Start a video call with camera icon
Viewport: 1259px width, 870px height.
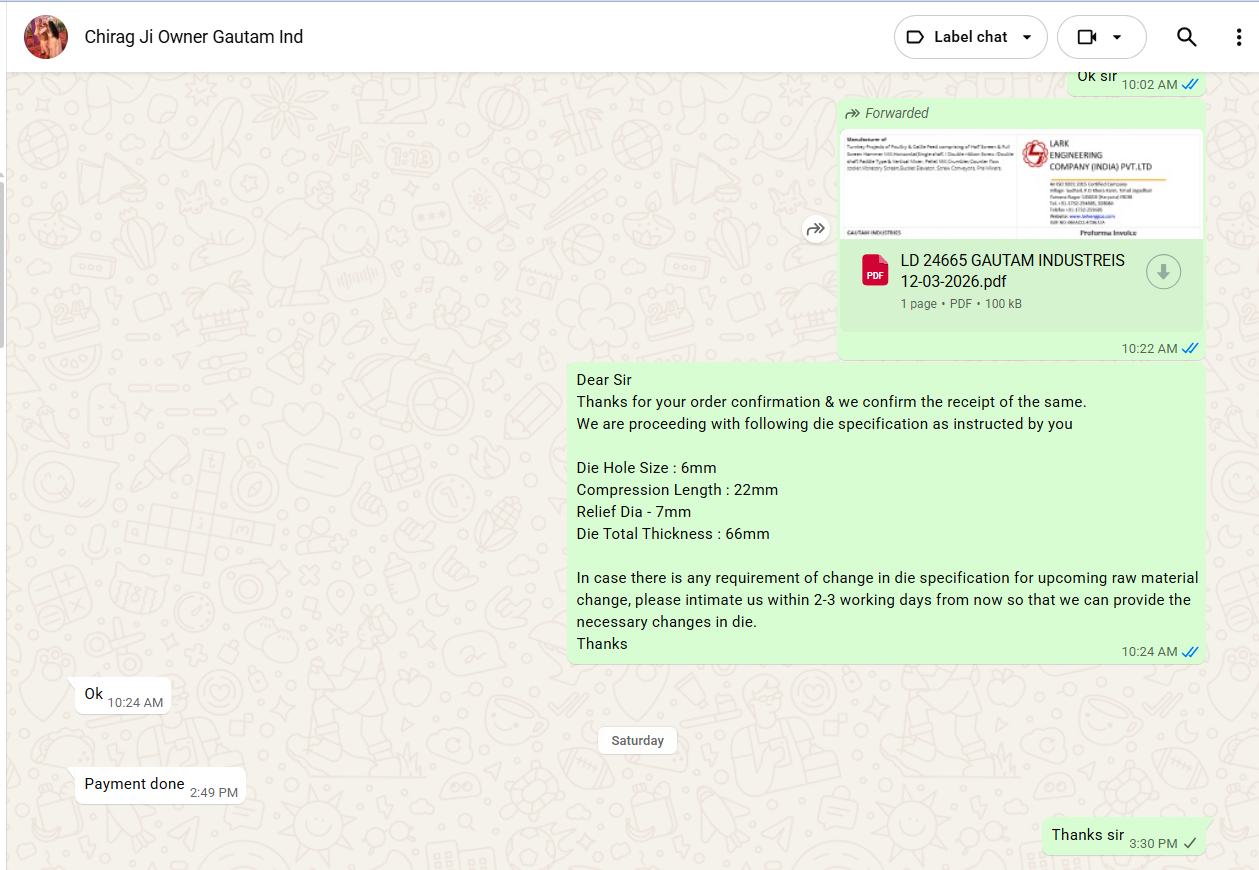click(1087, 37)
